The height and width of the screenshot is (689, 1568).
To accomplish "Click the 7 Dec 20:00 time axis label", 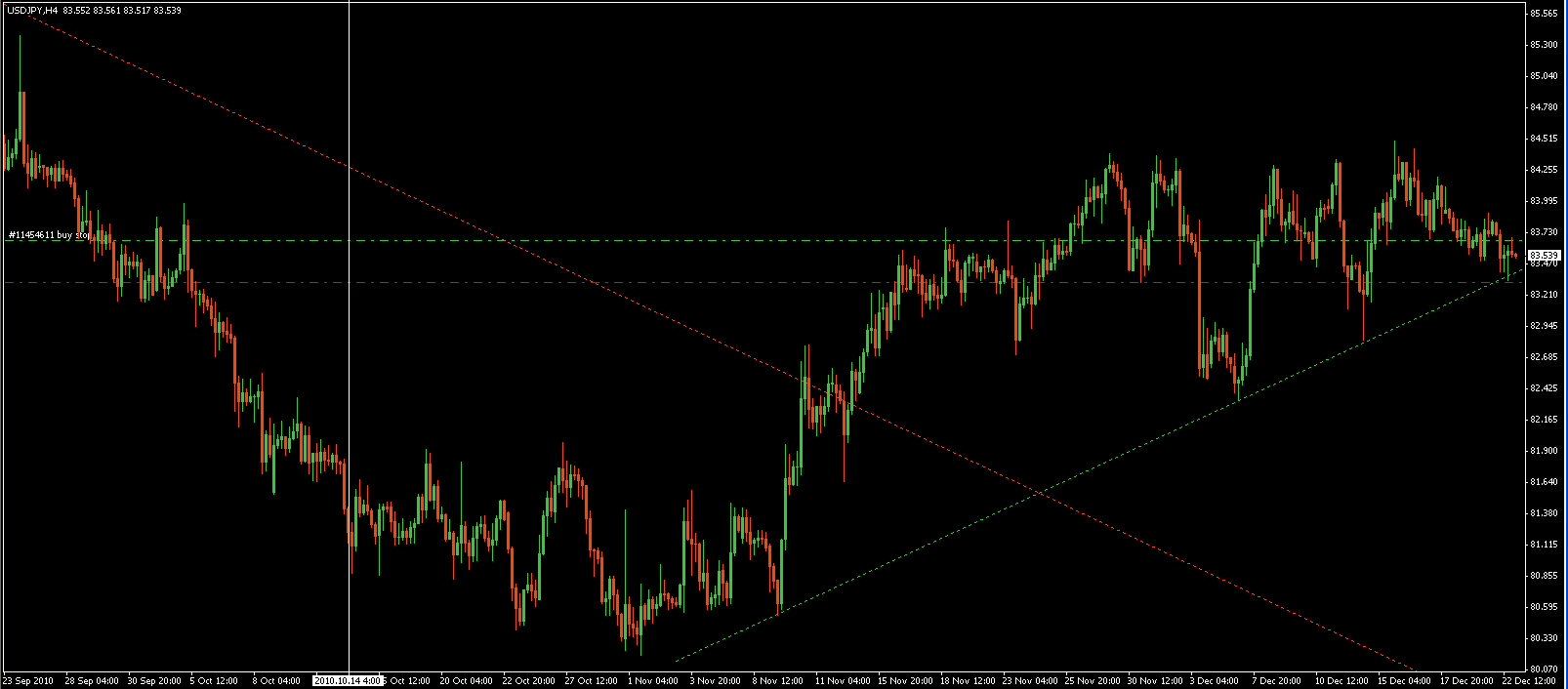I will [x=1277, y=680].
